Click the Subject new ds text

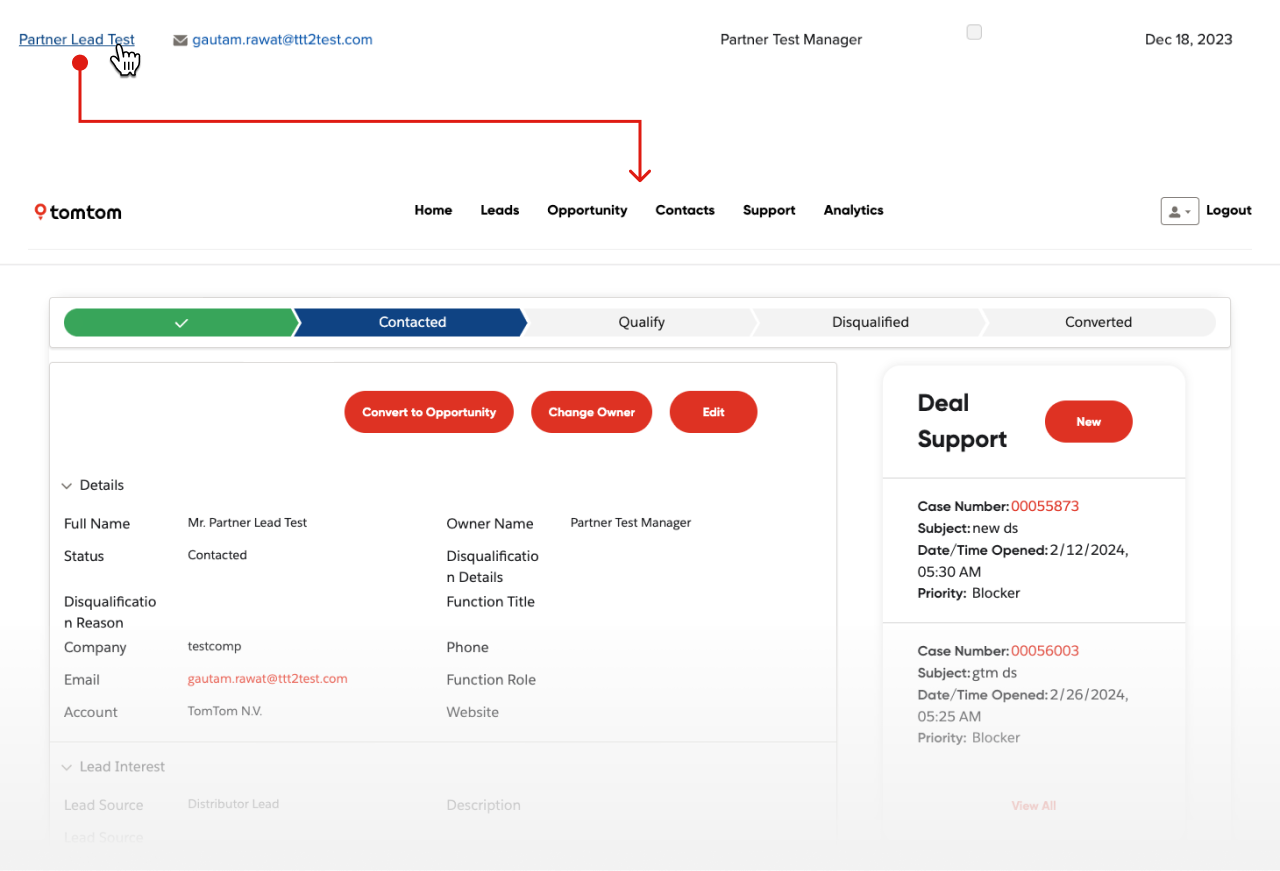coord(995,528)
